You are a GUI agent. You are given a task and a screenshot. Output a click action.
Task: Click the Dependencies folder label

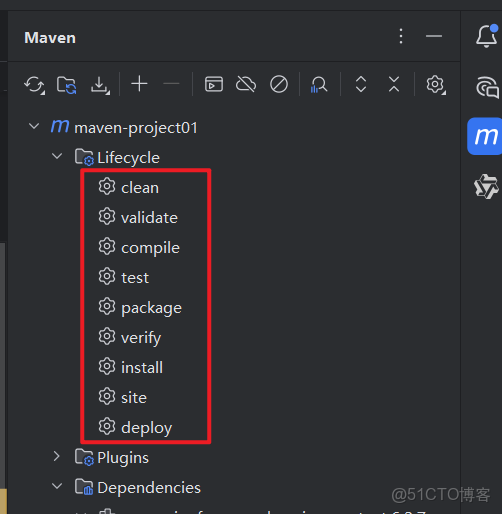click(x=149, y=488)
